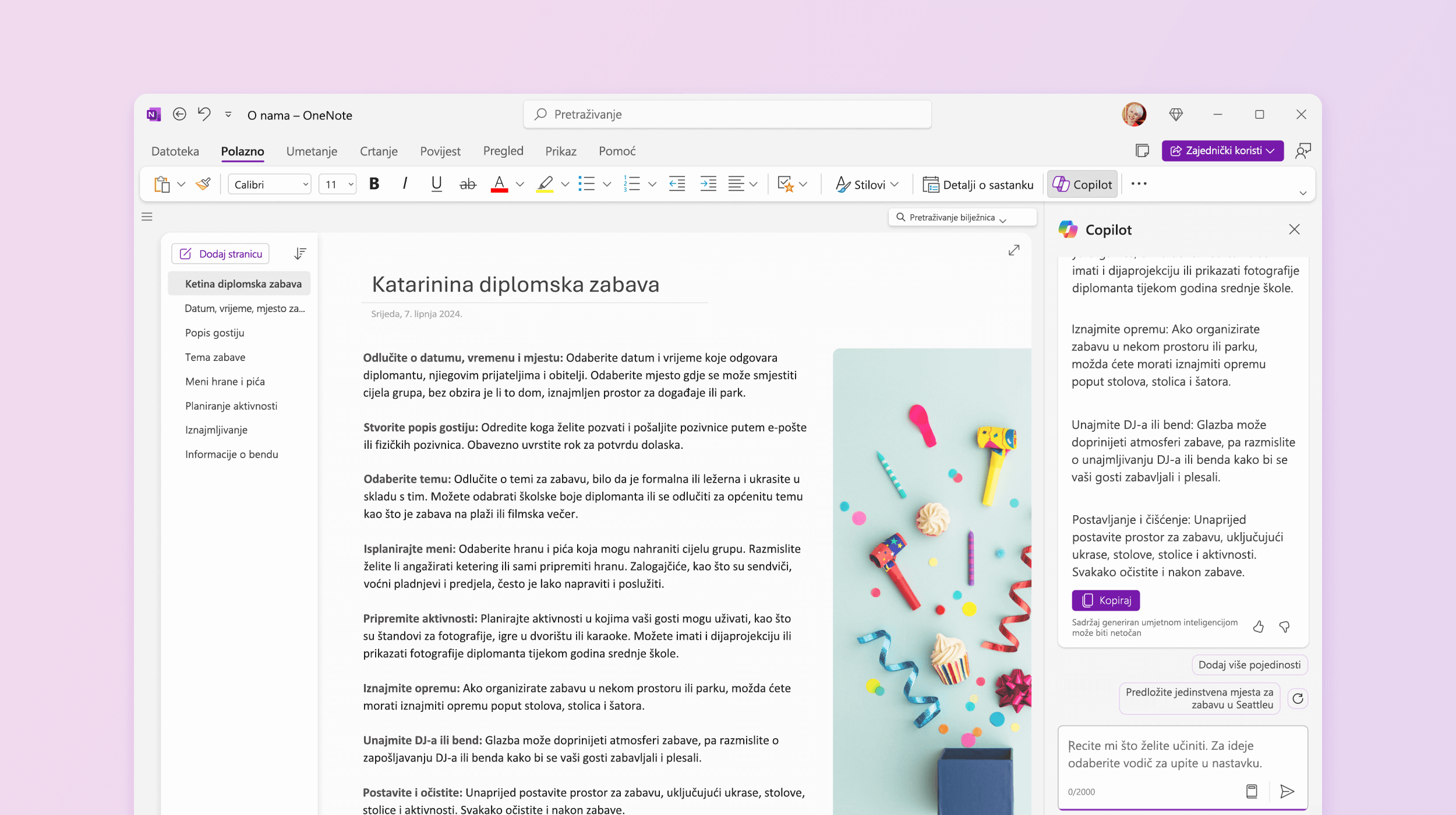Open the comments person icon
Viewport: 1456px width, 815px height.
[1303, 151]
